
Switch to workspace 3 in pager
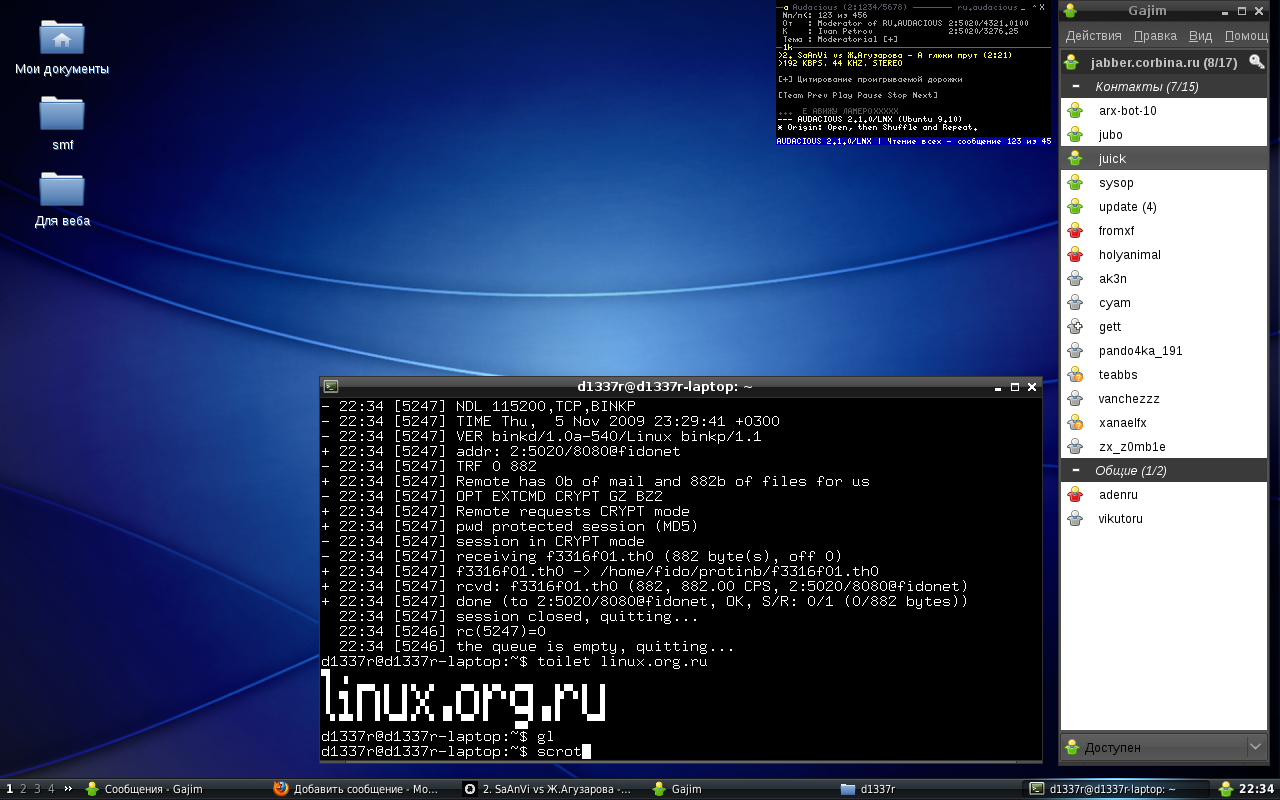click(37, 789)
